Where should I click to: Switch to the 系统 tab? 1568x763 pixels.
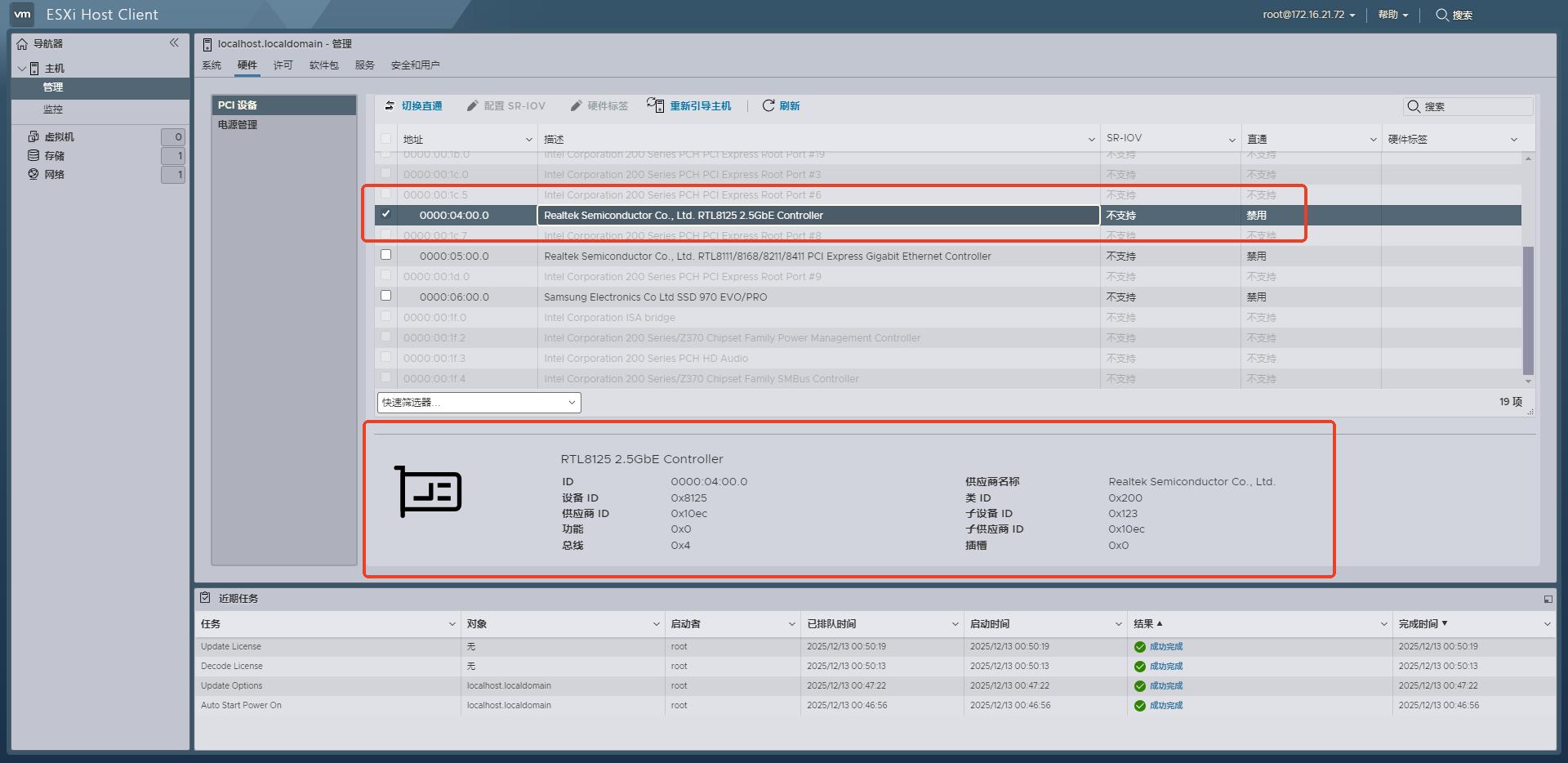[x=212, y=65]
